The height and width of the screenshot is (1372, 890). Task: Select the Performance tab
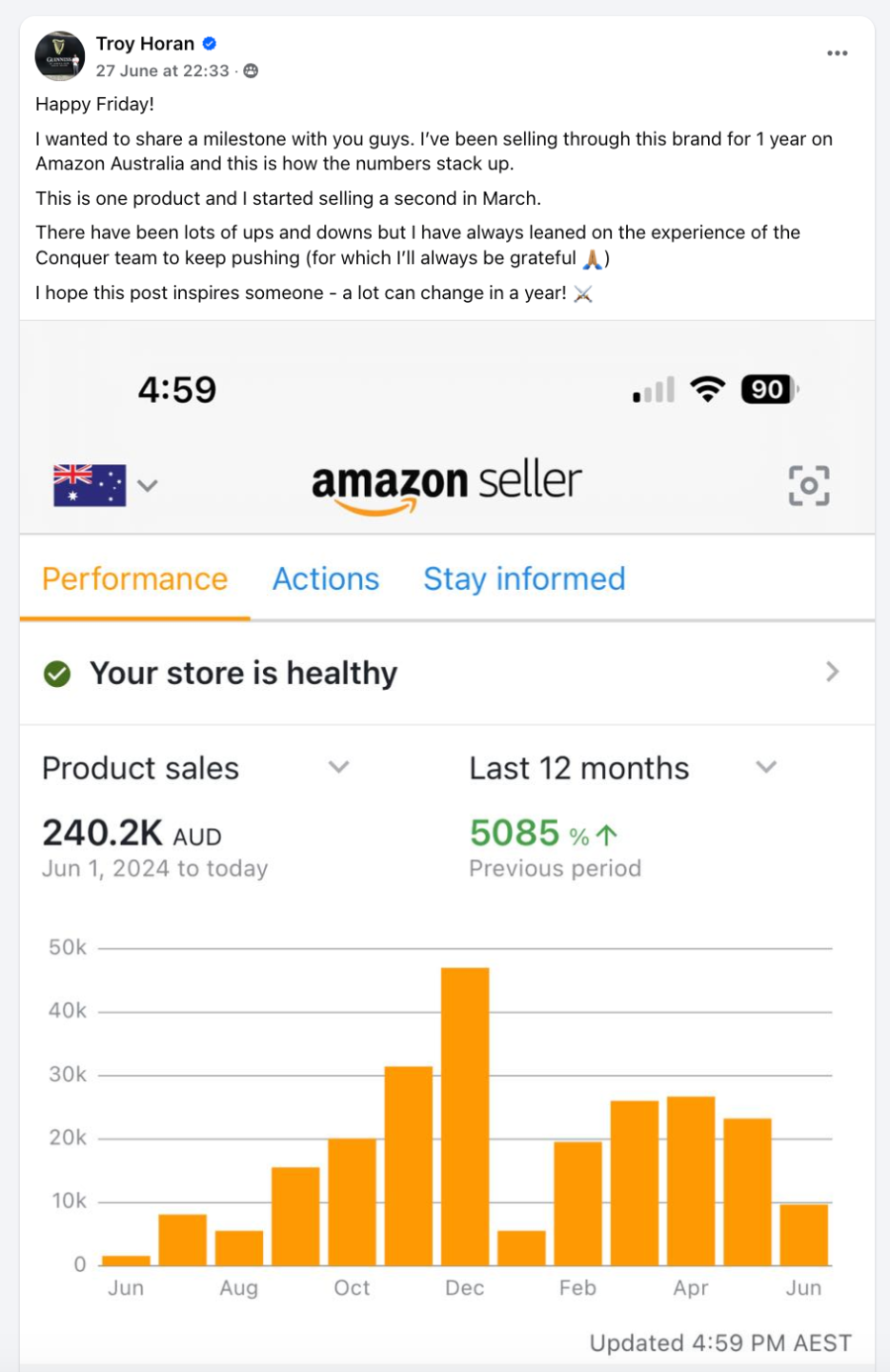click(x=135, y=578)
